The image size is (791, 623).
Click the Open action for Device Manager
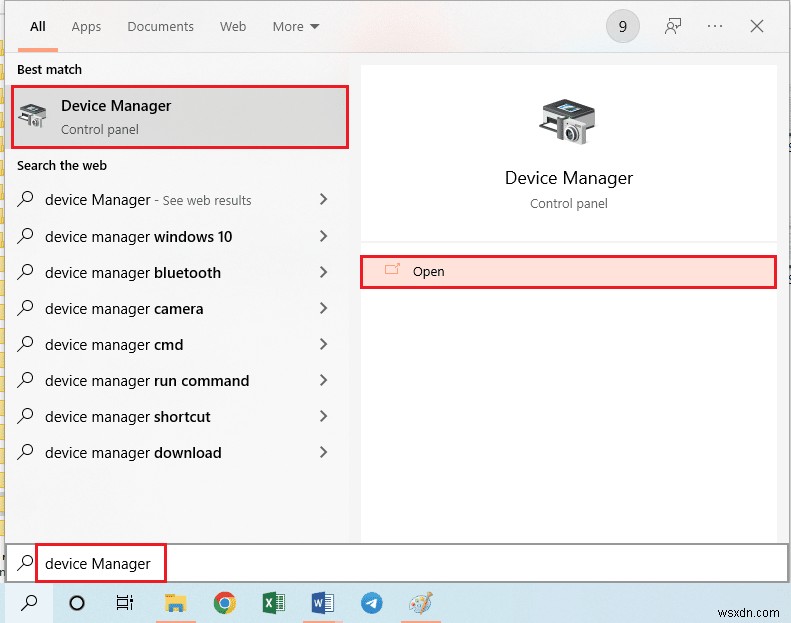click(569, 272)
